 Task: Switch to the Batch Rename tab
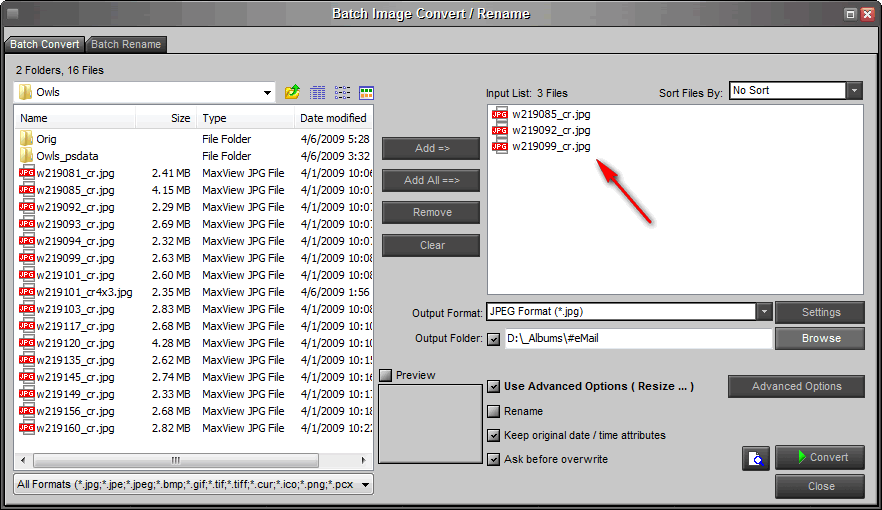click(126, 44)
